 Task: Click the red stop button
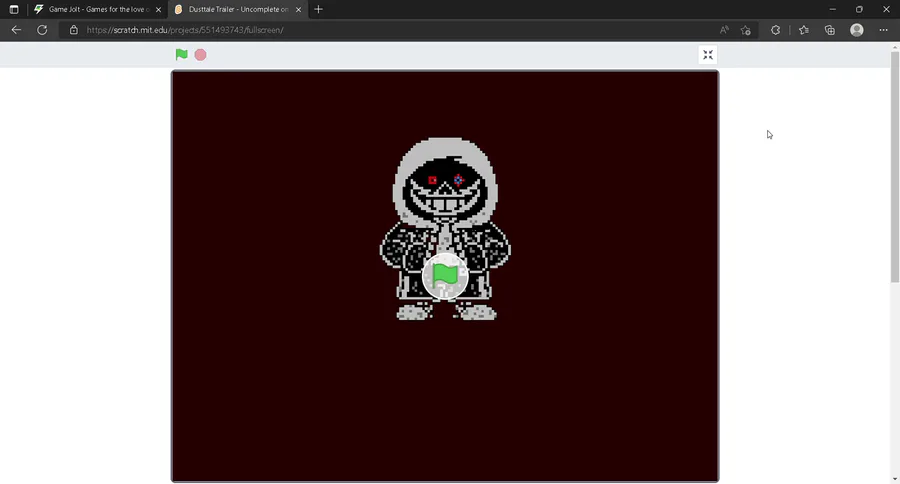click(x=200, y=55)
